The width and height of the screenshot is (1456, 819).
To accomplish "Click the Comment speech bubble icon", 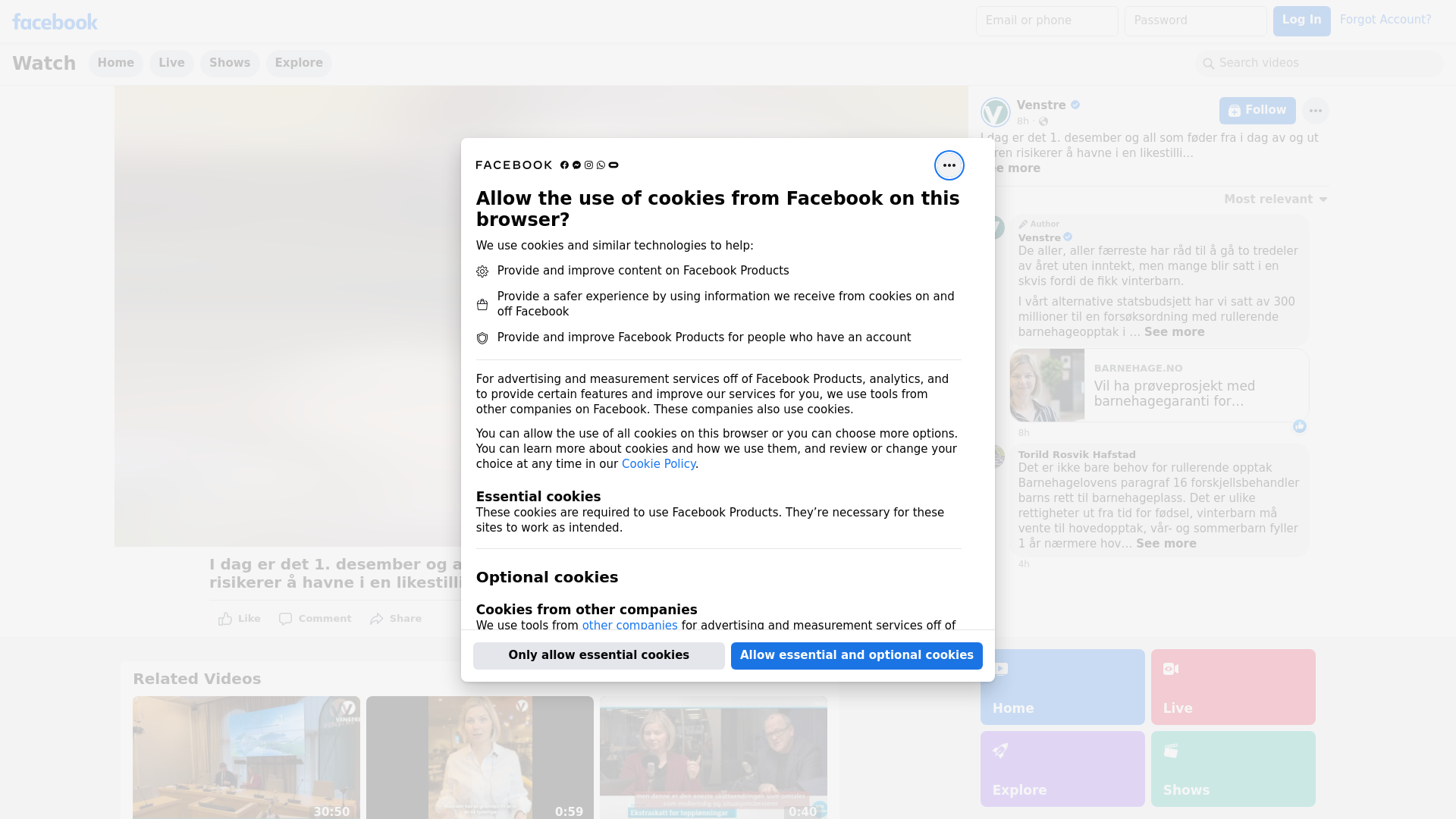I will click(285, 619).
